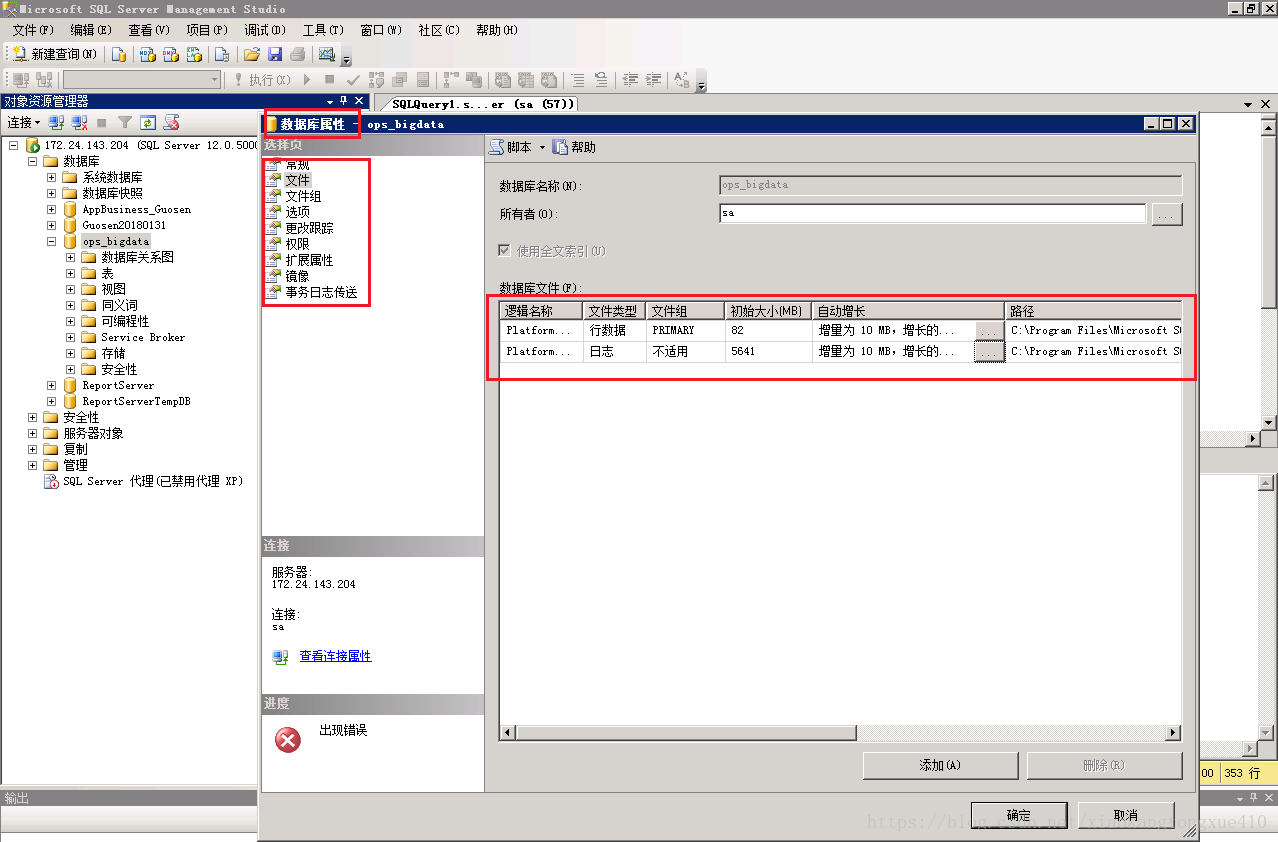
Task: Open the 调试(D) menu
Action: 265,30
